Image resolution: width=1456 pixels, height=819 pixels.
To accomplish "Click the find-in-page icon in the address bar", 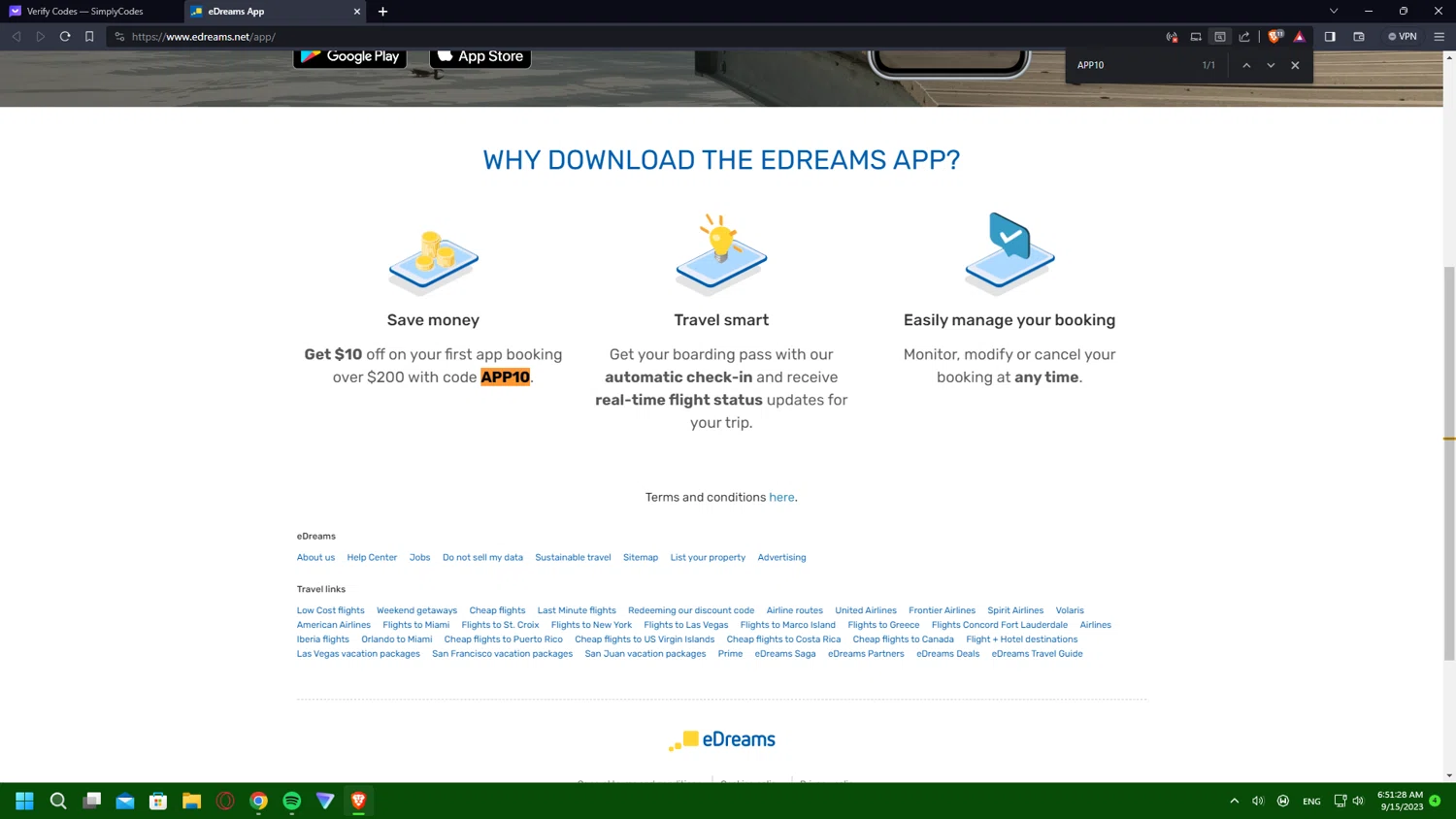I will [1220, 37].
